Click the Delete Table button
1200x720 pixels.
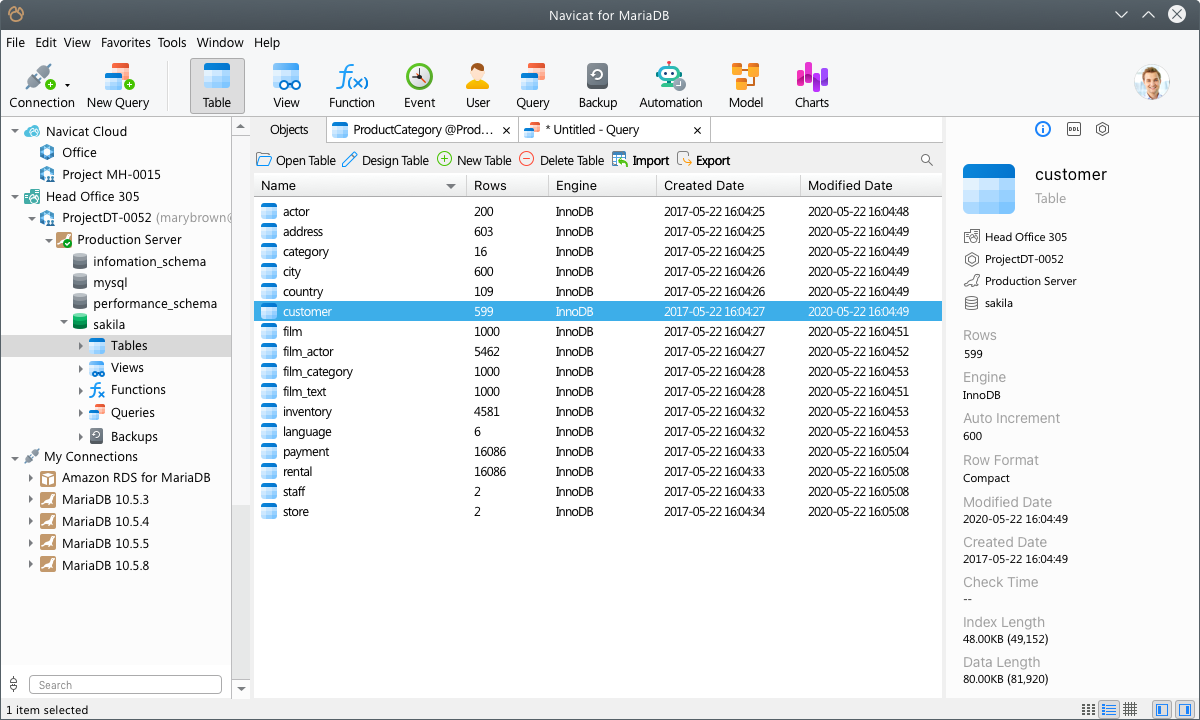(x=562, y=160)
